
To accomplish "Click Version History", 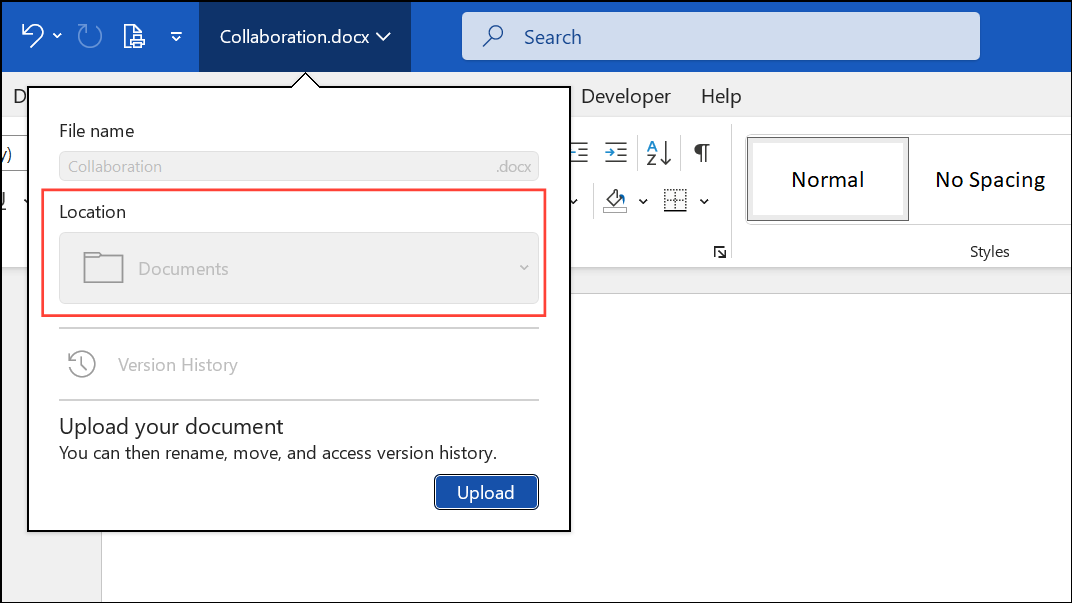I will (178, 365).
